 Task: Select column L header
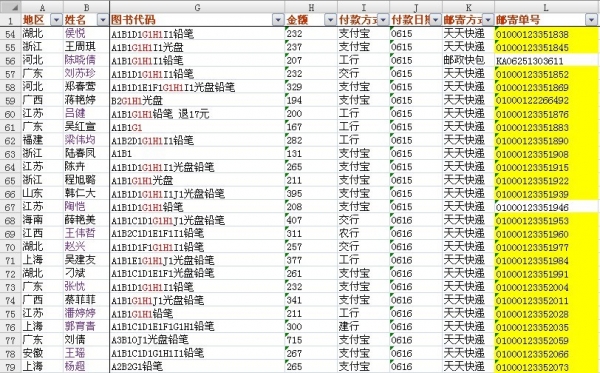pyautogui.click(x=546, y=7)
